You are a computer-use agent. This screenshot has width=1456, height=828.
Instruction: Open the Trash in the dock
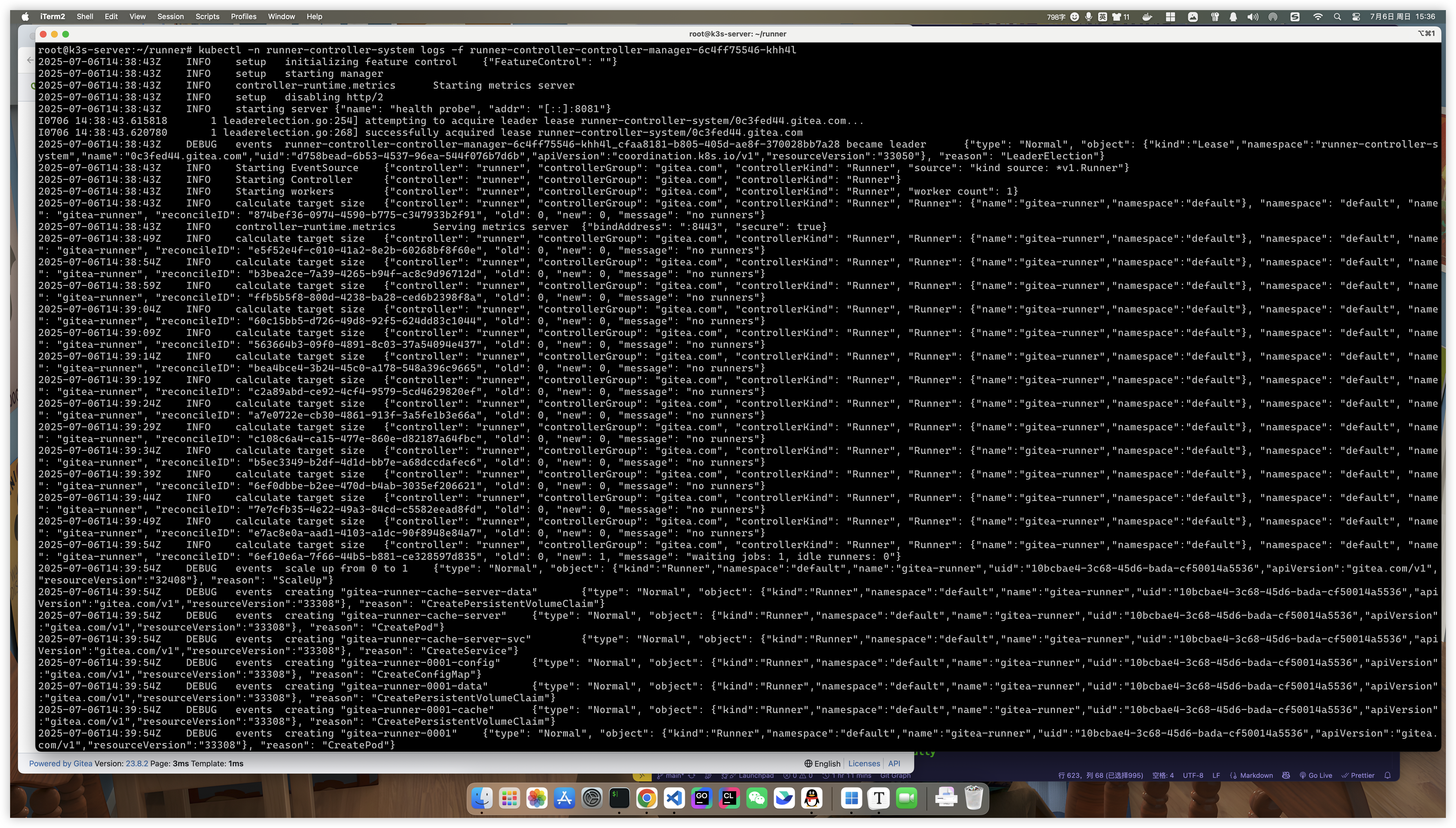click(x=974, y=798)
